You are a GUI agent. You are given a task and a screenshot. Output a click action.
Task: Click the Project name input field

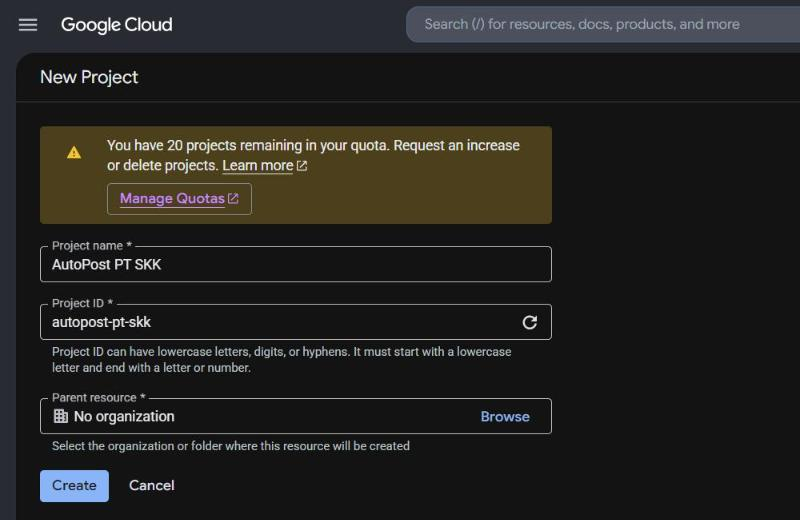[x=296, y=264]
